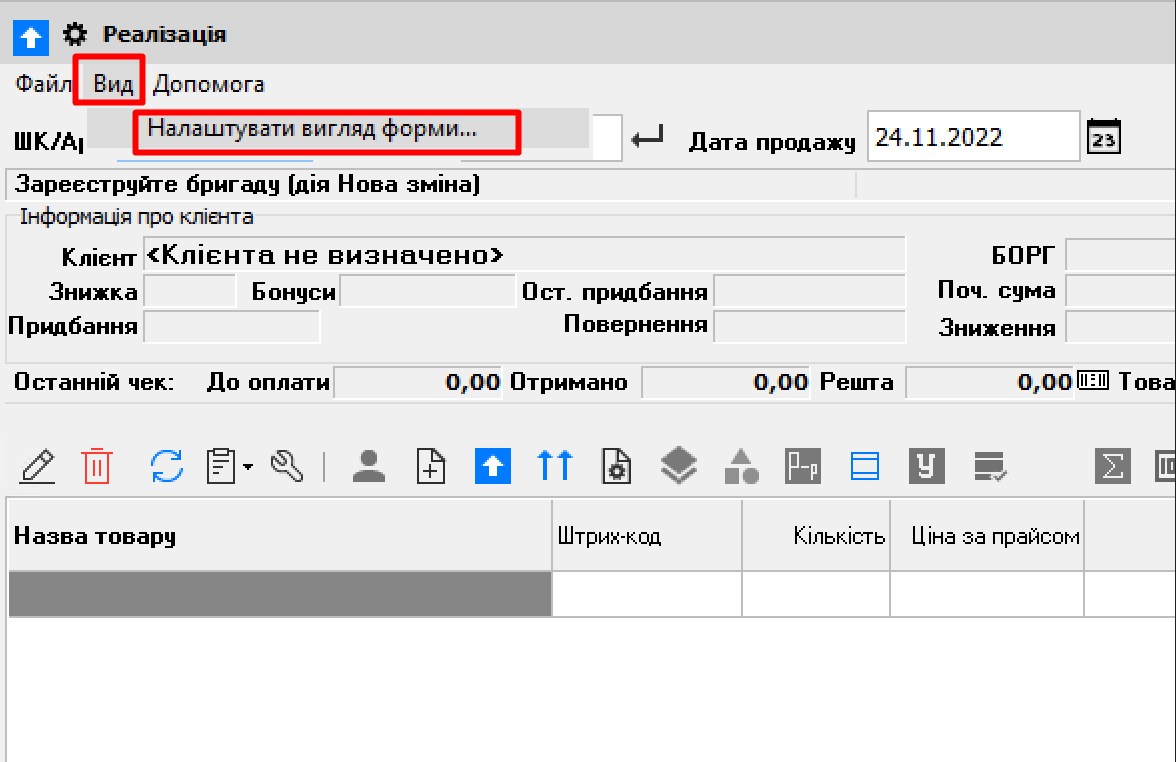
Task: Click the sum (Σ) icon on the toolbar
Action: coord(1112,465)
